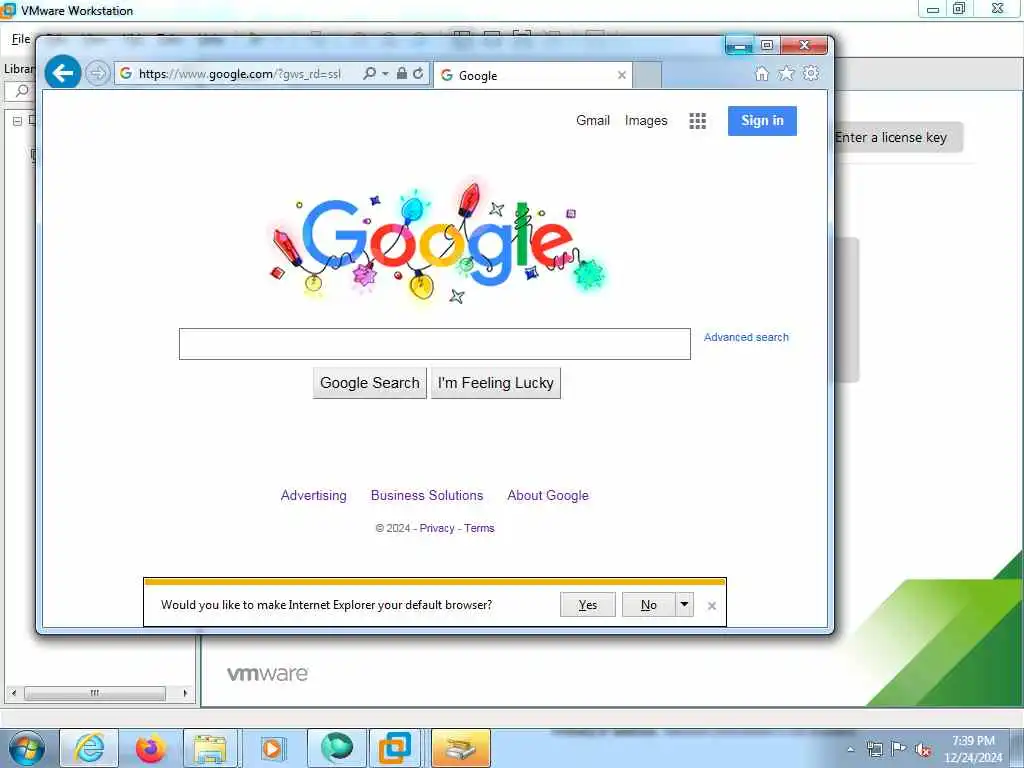Screen dimensions: 1024x768
Task: Open the Business Solutions link
Action: coord(427,496)
